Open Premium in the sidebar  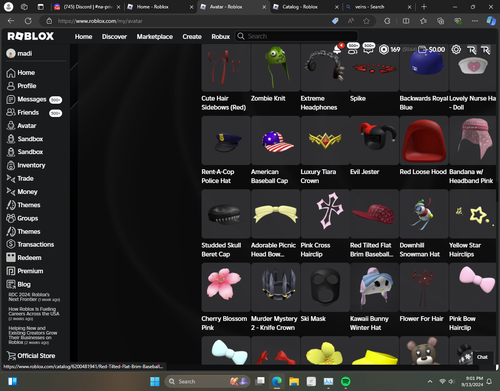[25, 271]
